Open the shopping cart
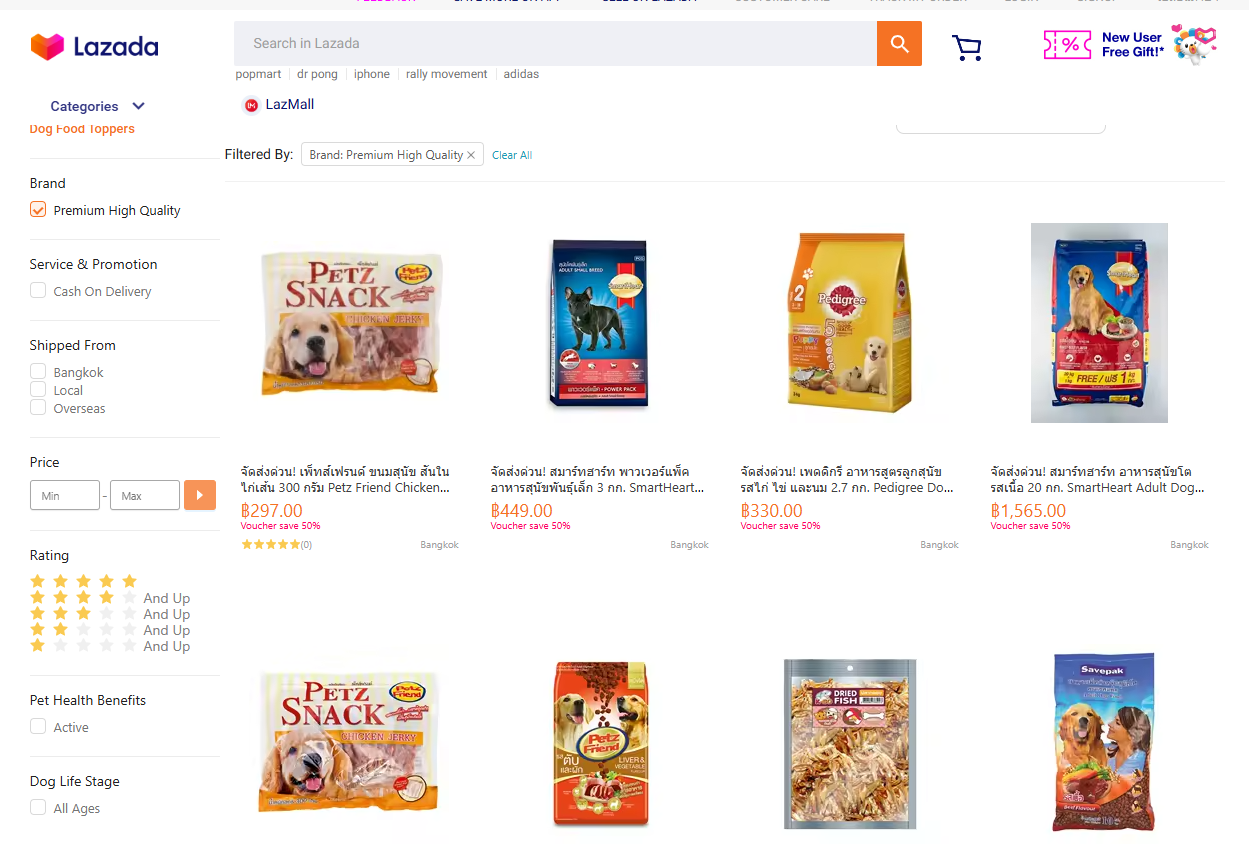Viewport: 1249px width, 862px height. coord(966,47)
